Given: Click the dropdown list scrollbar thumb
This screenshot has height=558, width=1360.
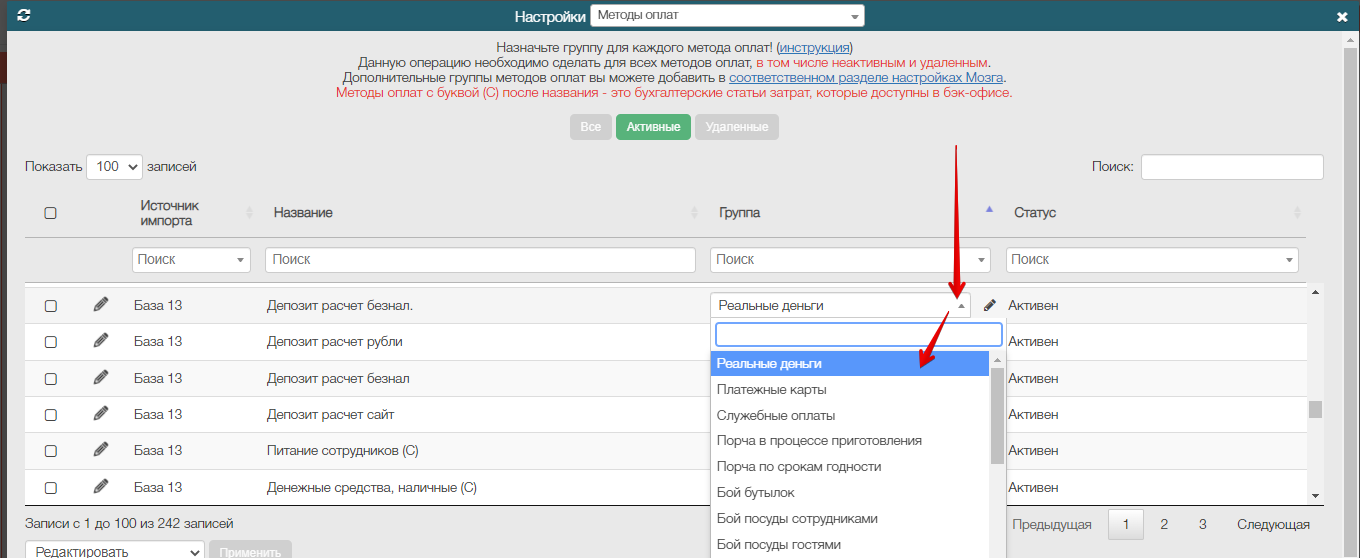Looking at the screenshot, I should [x=997, y=415].
